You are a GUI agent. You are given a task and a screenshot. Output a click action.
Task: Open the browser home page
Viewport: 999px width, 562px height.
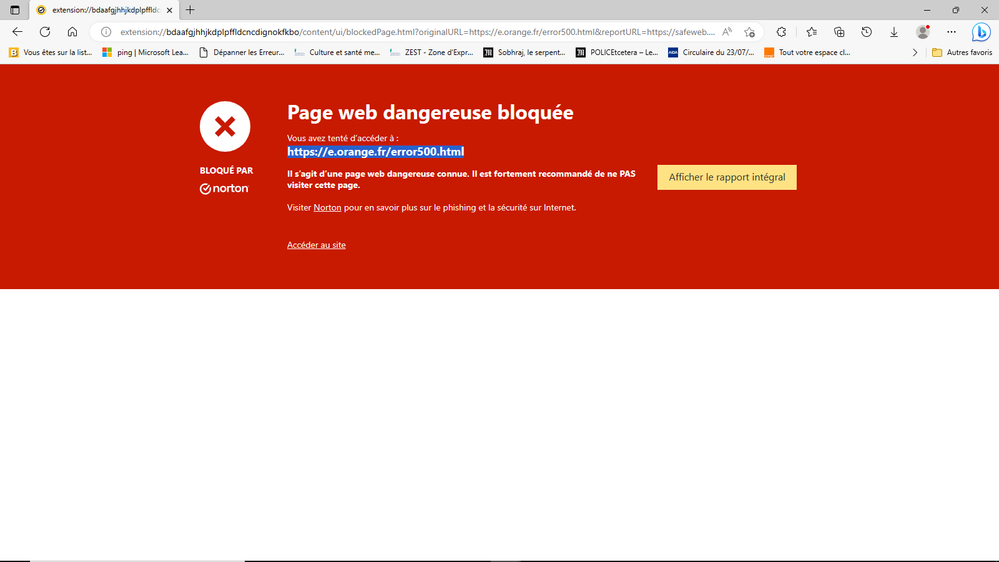(72, 32)
